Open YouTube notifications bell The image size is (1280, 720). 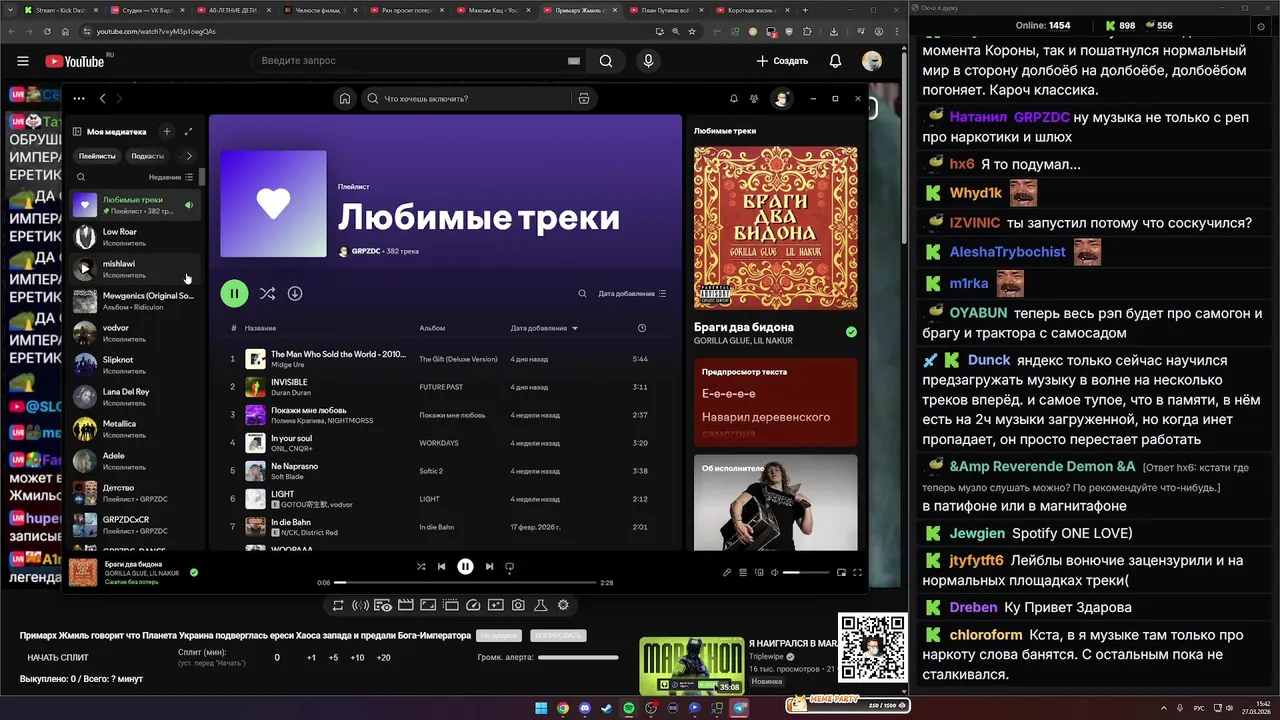(835, 61)
